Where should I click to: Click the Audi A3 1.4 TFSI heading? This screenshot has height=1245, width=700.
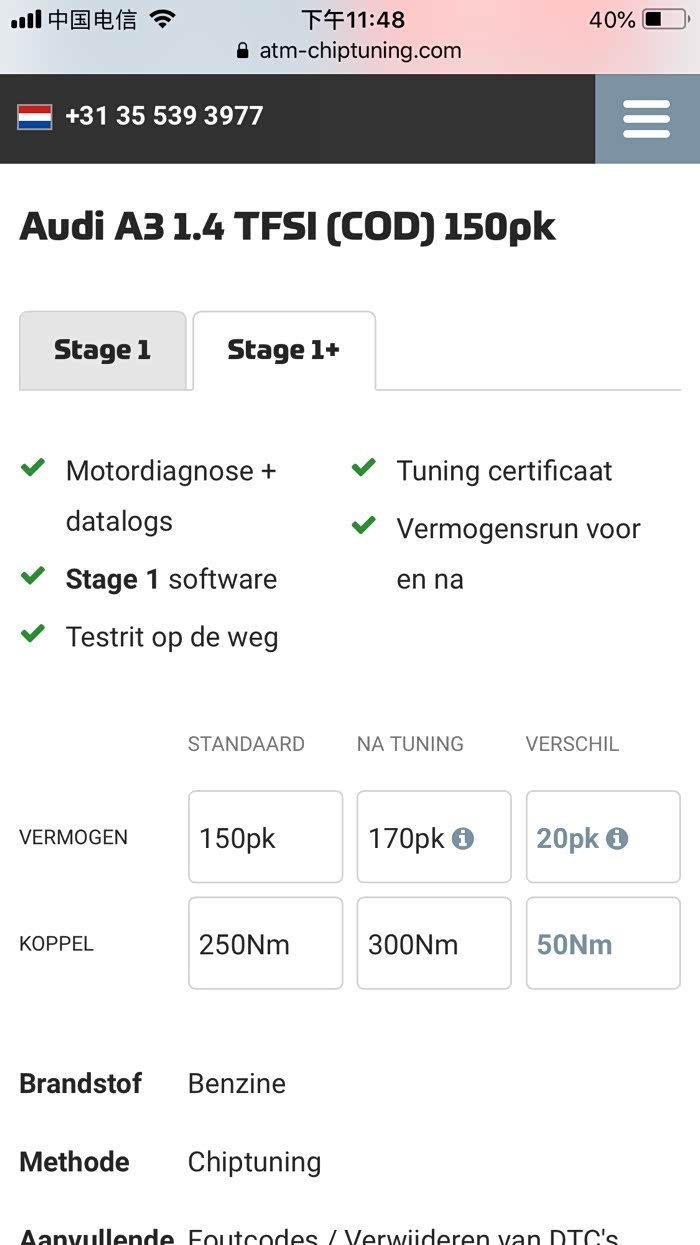click(288, 227)
